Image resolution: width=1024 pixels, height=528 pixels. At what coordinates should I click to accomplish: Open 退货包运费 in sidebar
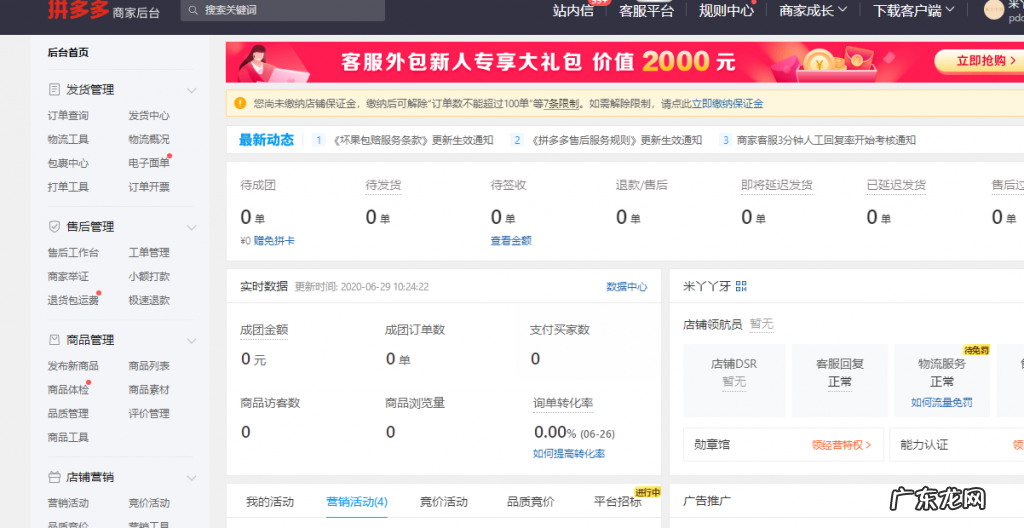[73, 300]
